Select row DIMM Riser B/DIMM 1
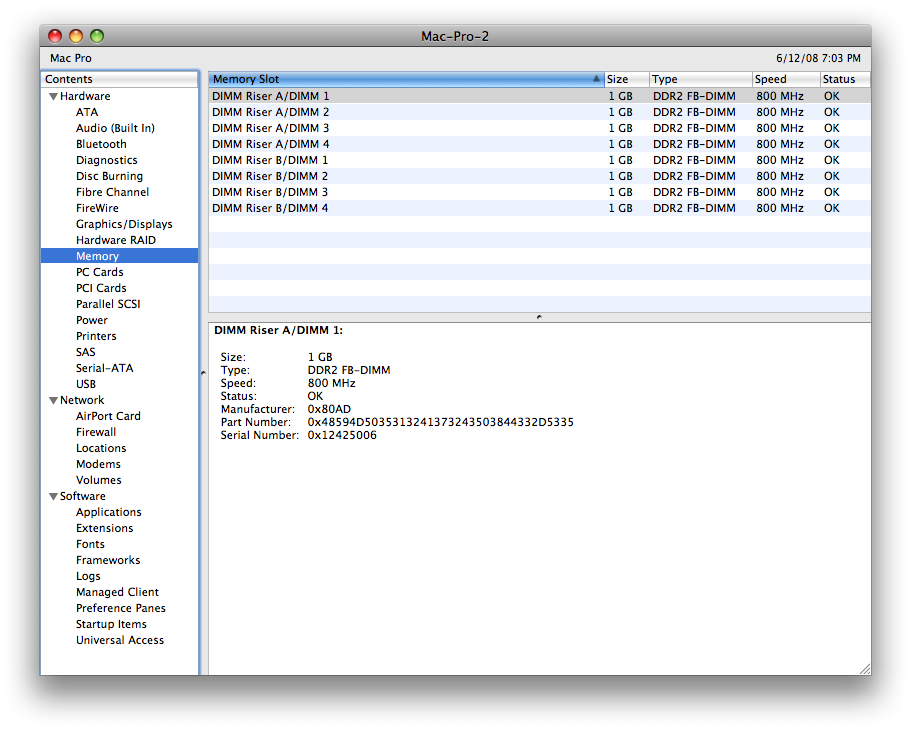Screen dimensions: 911x730 coord(539,160)
